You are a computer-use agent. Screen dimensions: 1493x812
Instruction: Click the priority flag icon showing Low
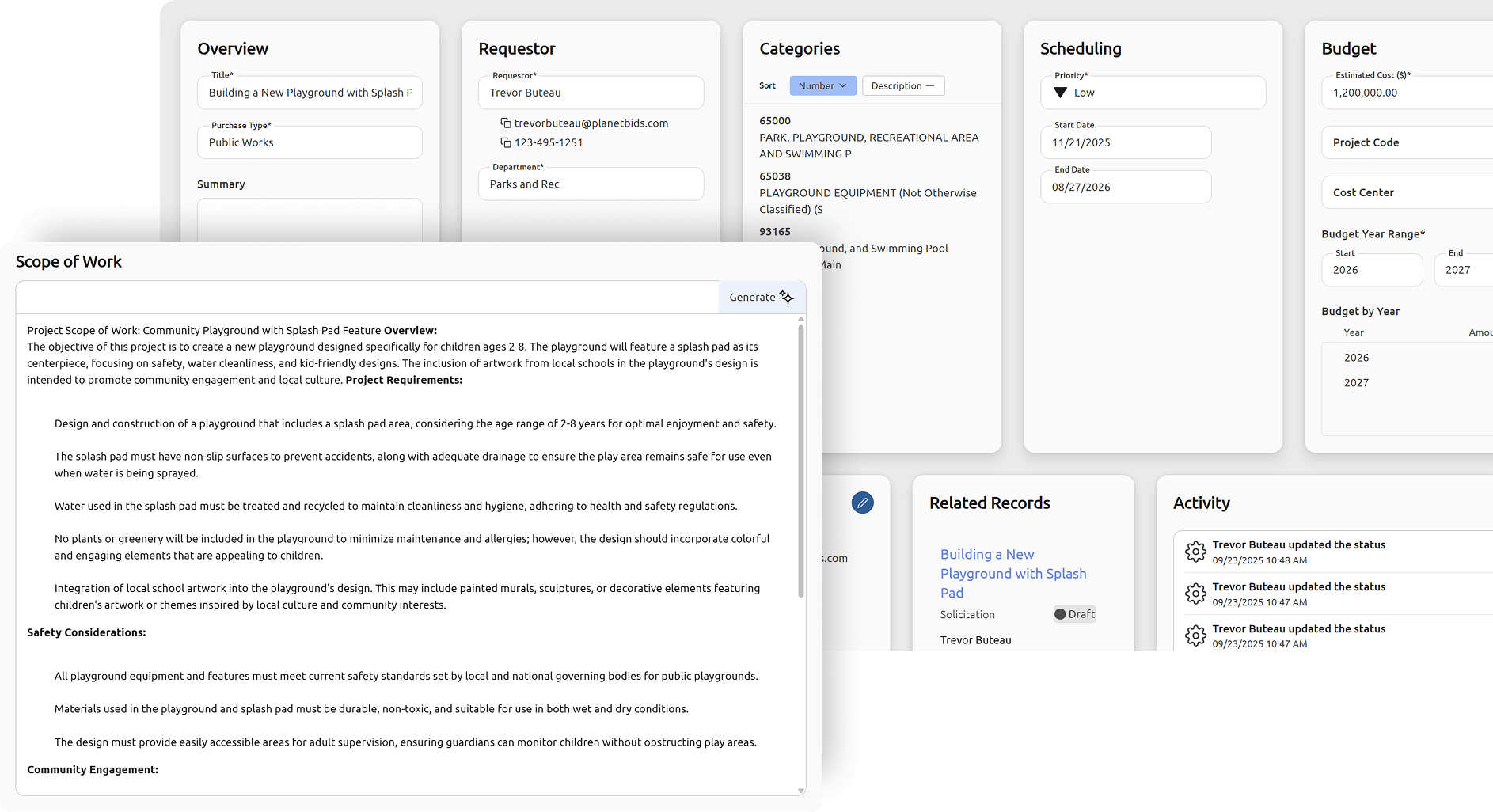pyautogui.click(x=1061, y=93)
